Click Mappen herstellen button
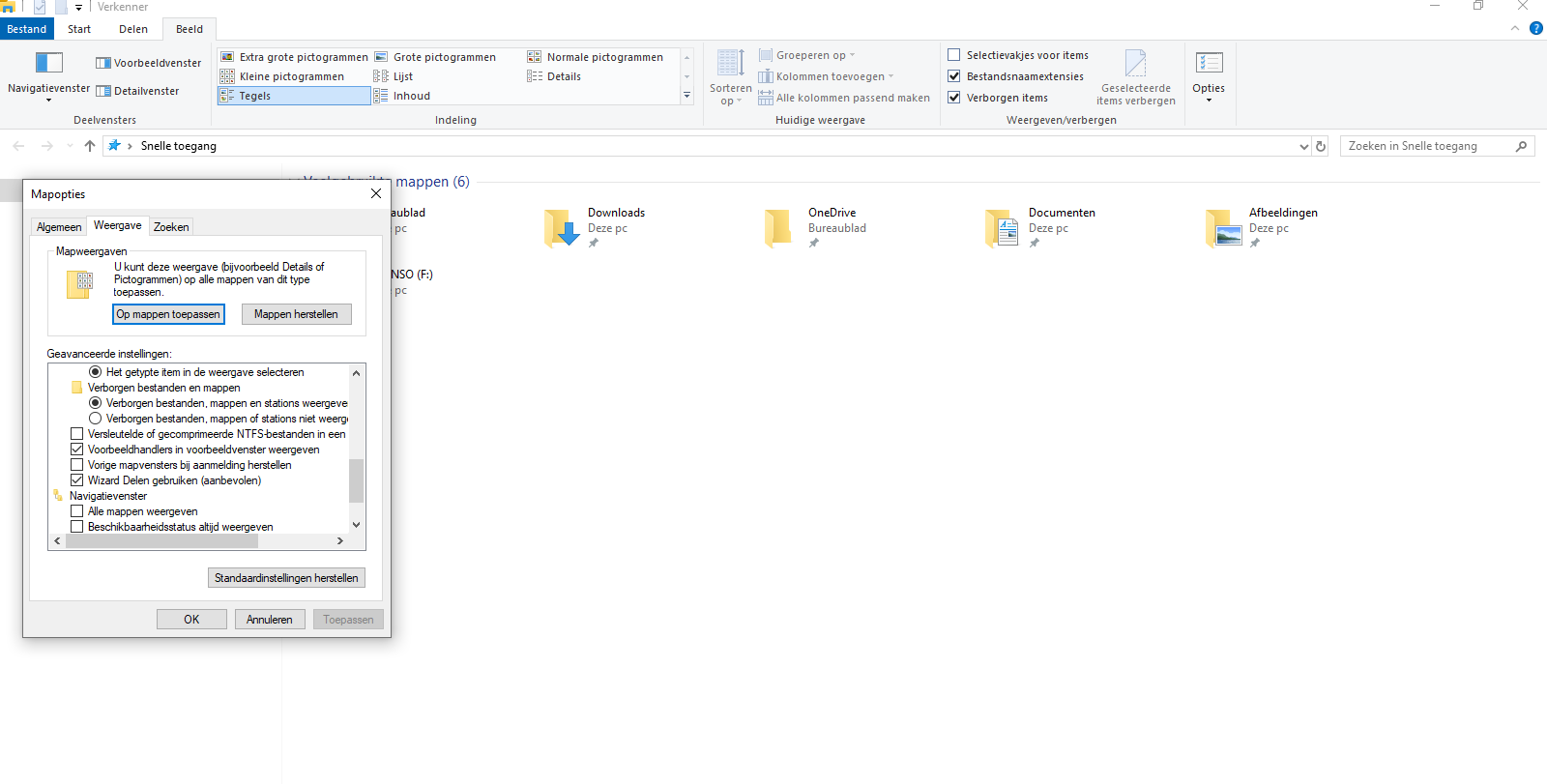This screenshot has width=1547, height=784. click(x=296, y=314)
